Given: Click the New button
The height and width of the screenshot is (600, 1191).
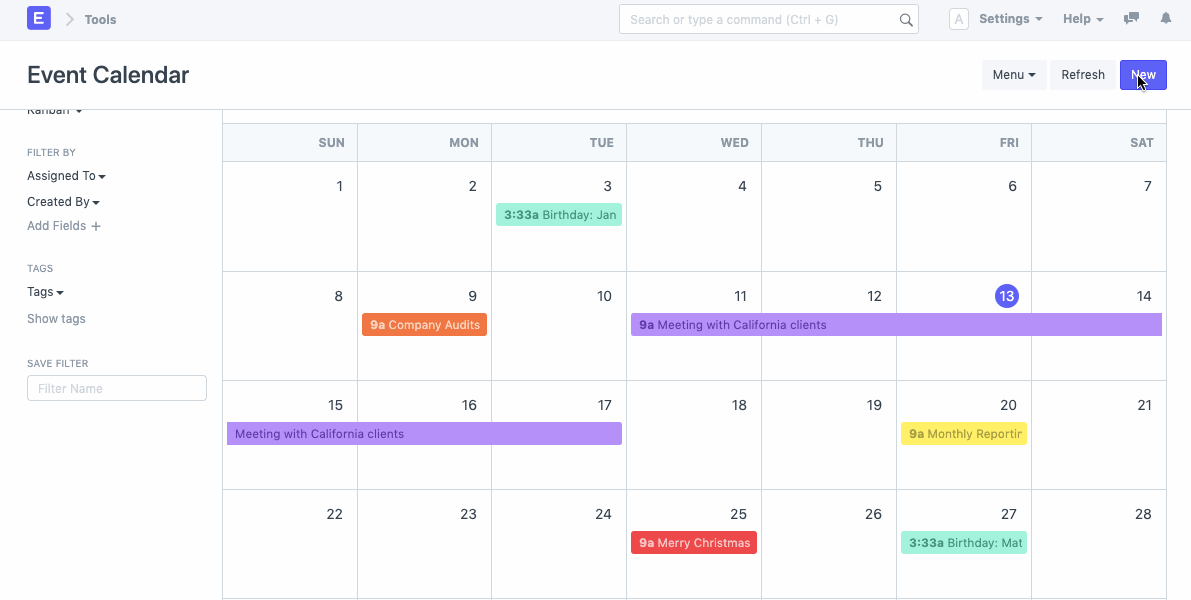Looking at the screenshot, I should [1142, 74].
